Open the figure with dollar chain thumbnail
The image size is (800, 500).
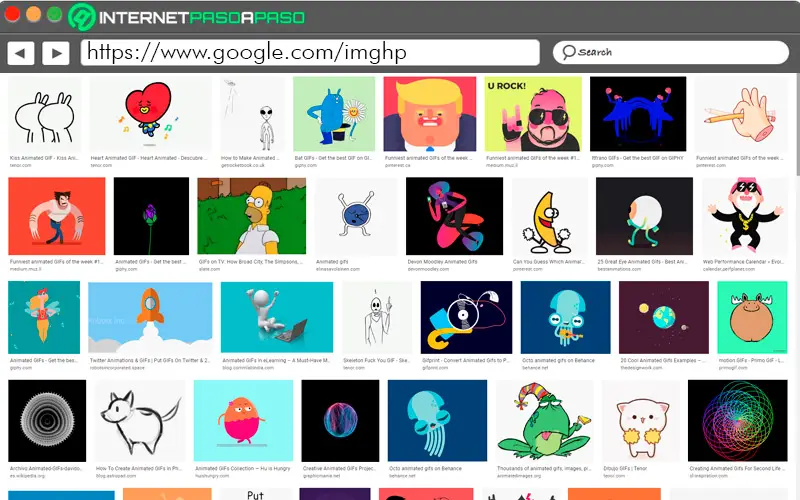tap(744, 216)
